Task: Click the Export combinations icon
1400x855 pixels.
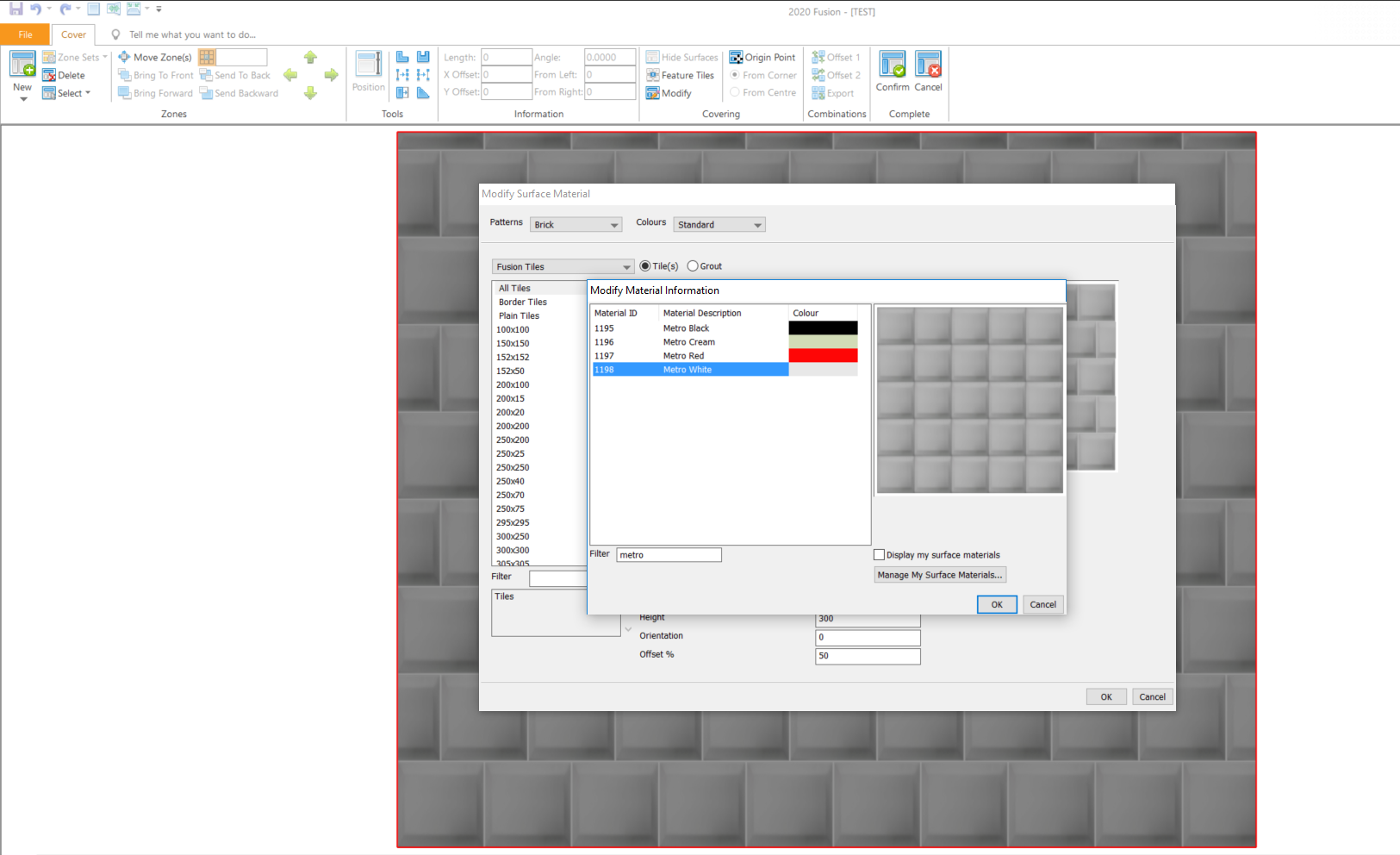Action: [x=818, y=93]
